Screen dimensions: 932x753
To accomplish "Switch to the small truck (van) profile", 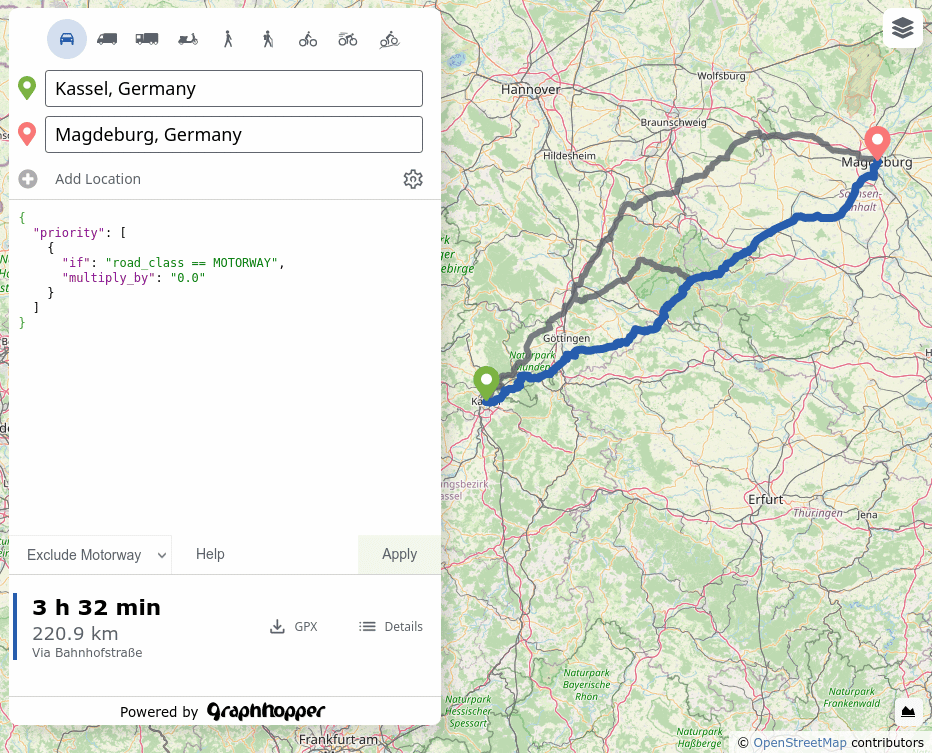I will pyautogui.click(x=107, y=39).
